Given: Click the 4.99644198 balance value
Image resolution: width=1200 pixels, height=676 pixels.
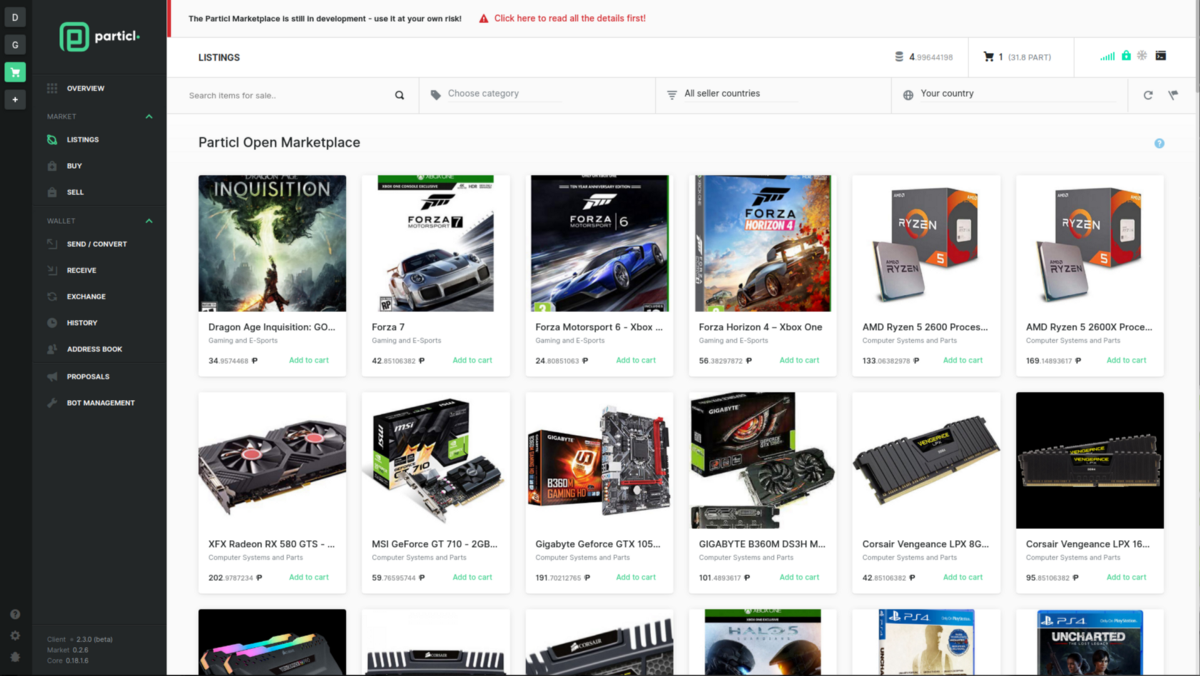Looking at the screenshot, I should 931,57.
